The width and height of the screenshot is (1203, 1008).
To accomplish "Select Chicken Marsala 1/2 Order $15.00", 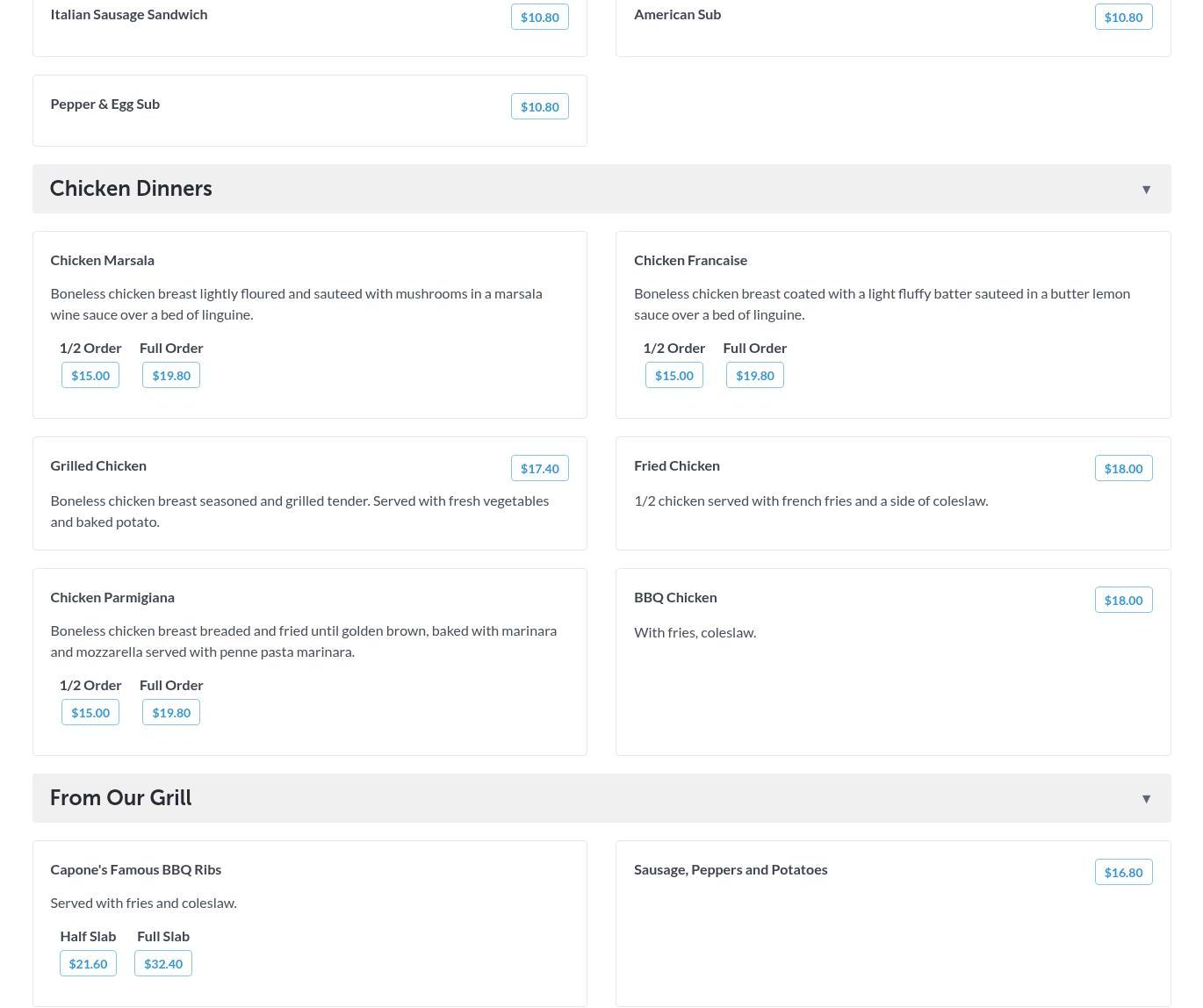I will 90,376.
